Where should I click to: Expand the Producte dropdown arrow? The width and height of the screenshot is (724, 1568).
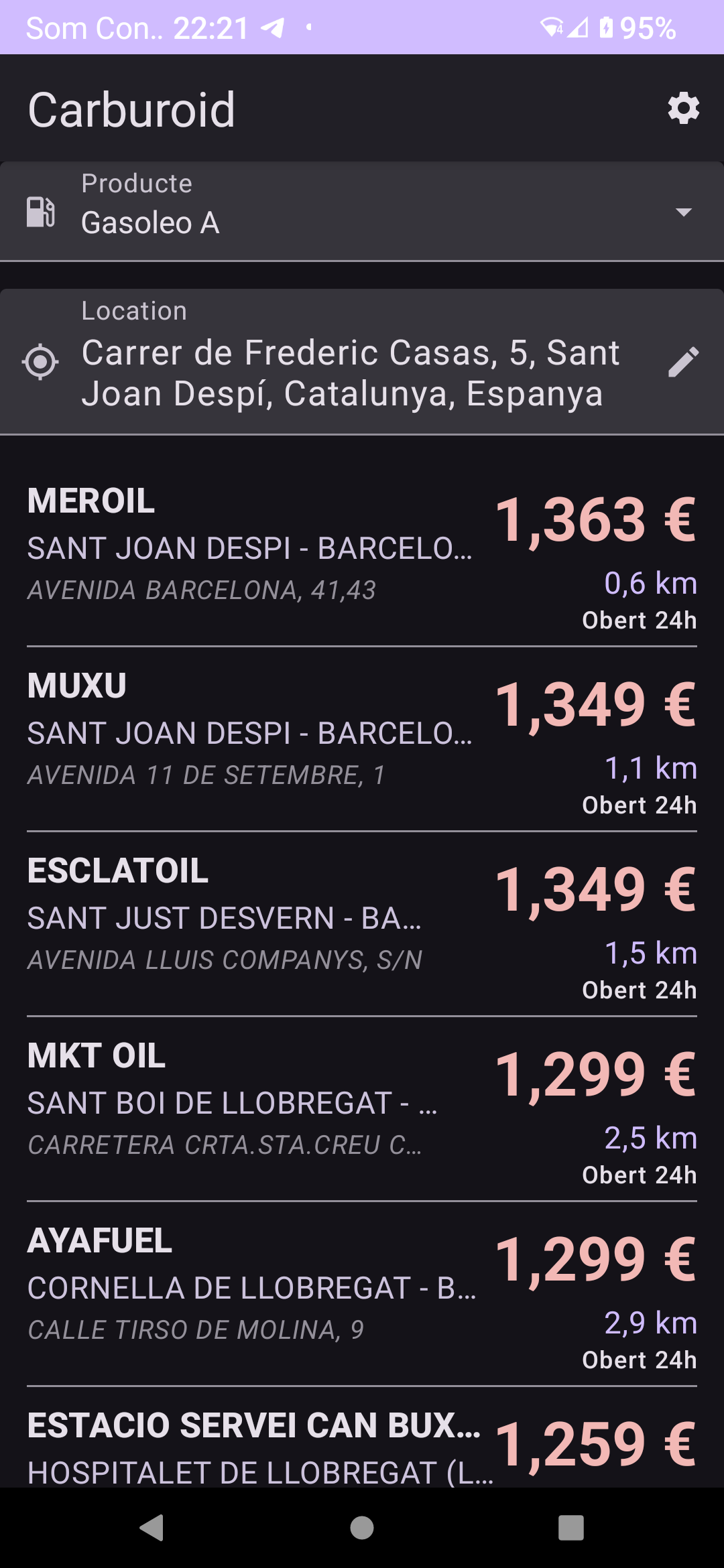tap(683, 212)
